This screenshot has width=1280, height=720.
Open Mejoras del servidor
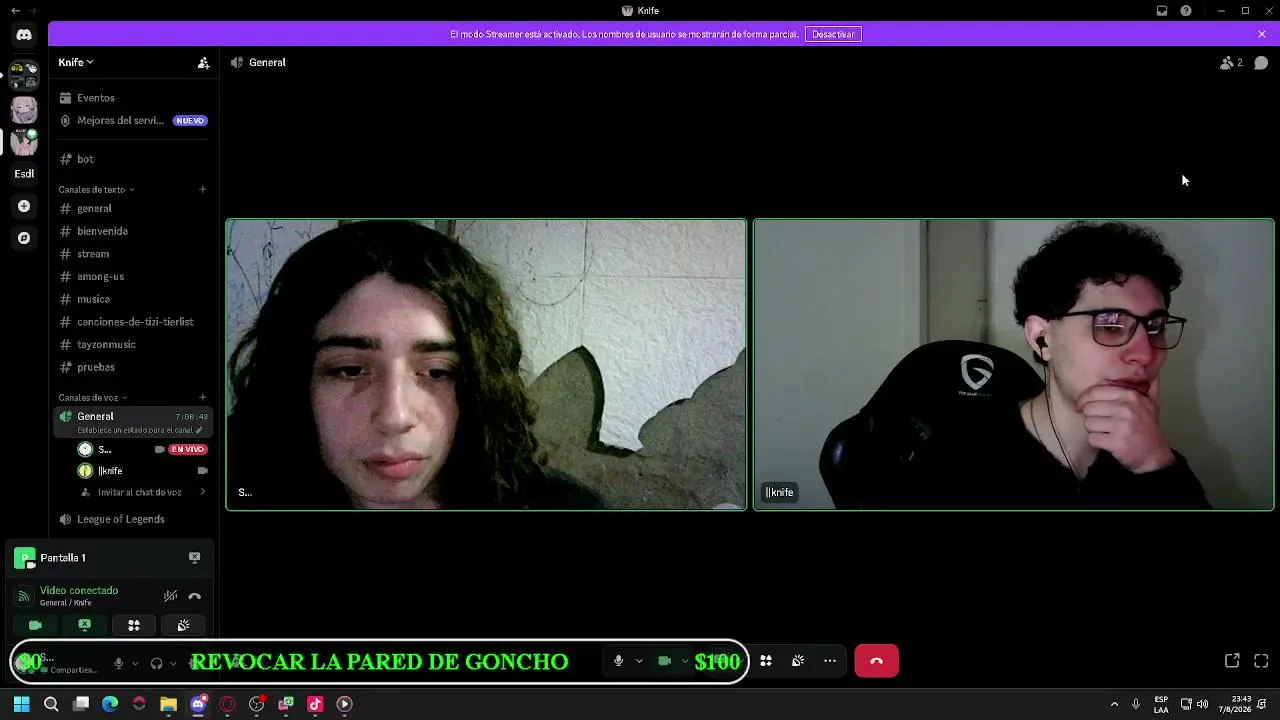(135, 120)
